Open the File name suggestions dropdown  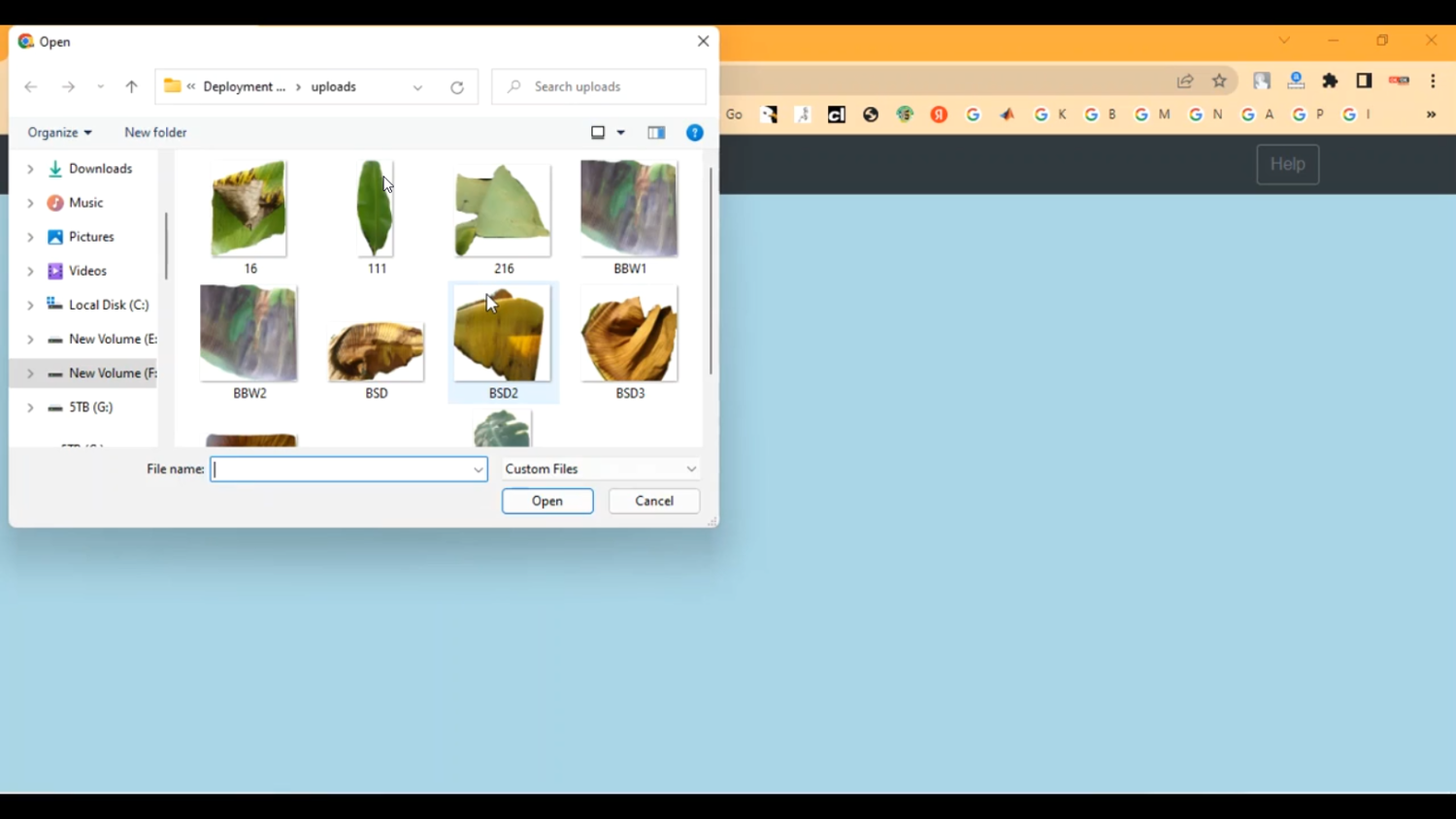pyautogui.click(x=479, y=470)
